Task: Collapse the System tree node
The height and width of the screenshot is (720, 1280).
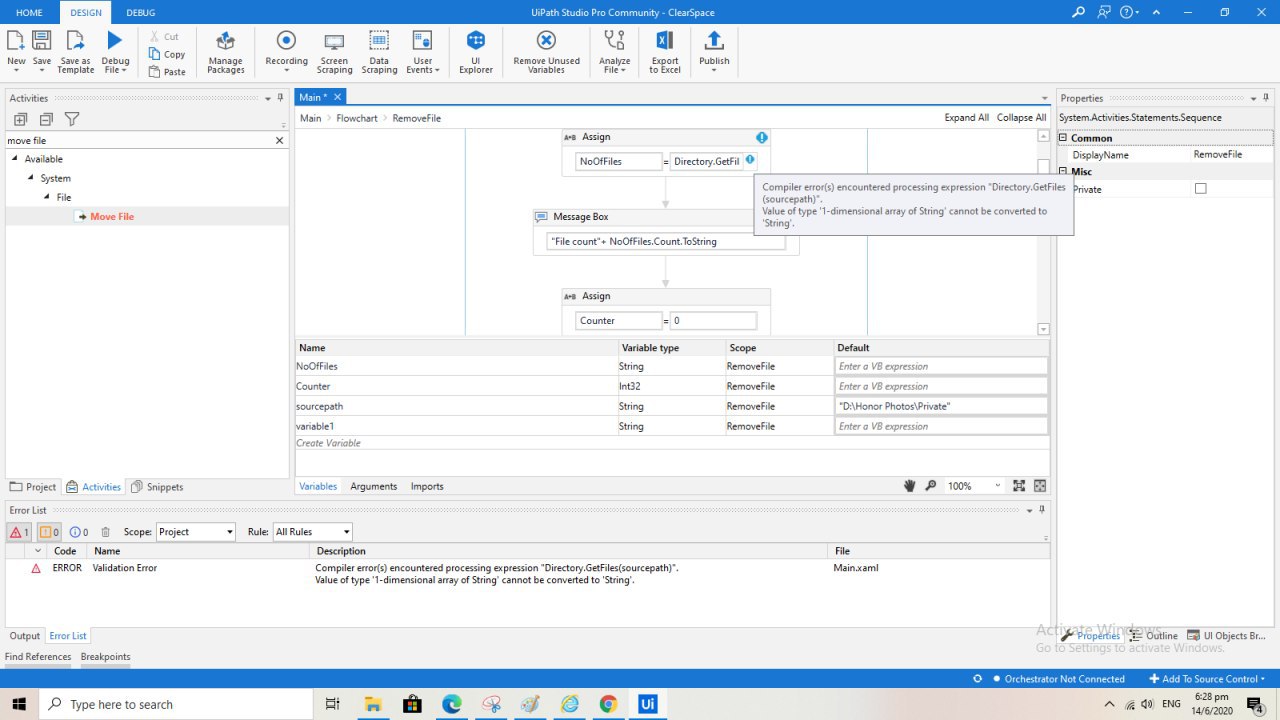Action: [31, 178]
